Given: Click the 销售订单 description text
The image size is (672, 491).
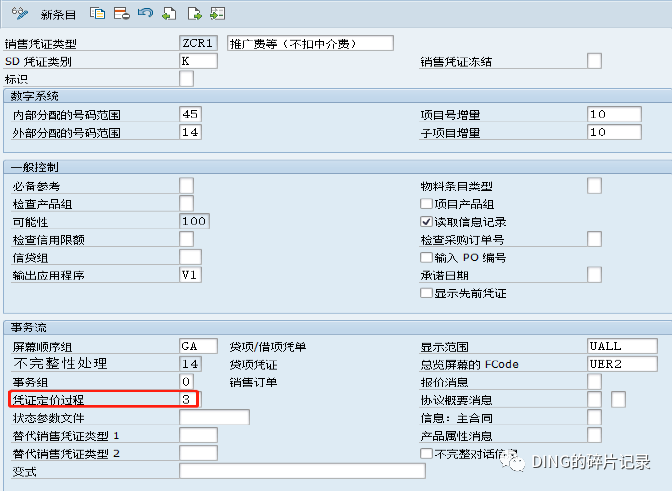Looking at the screenshot, I should (x=253, y=382).
